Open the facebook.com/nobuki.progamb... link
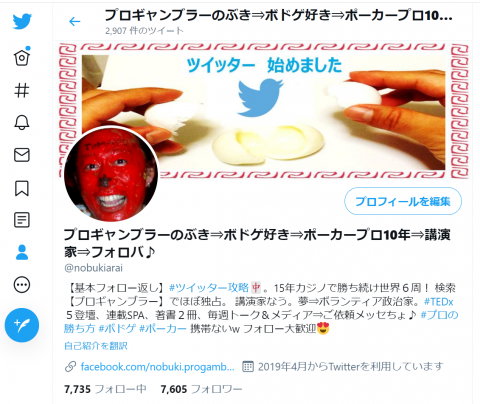 click(x=157, y=367)
